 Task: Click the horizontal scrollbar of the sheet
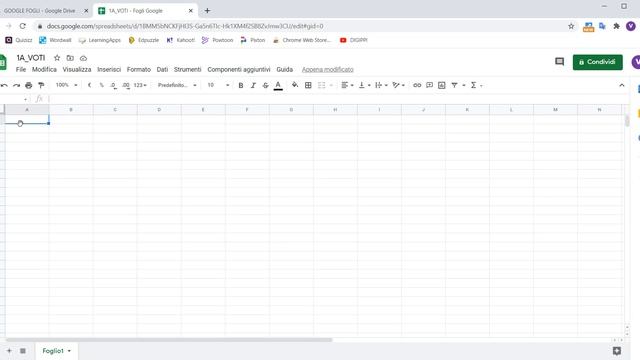(x=169, y=340)
